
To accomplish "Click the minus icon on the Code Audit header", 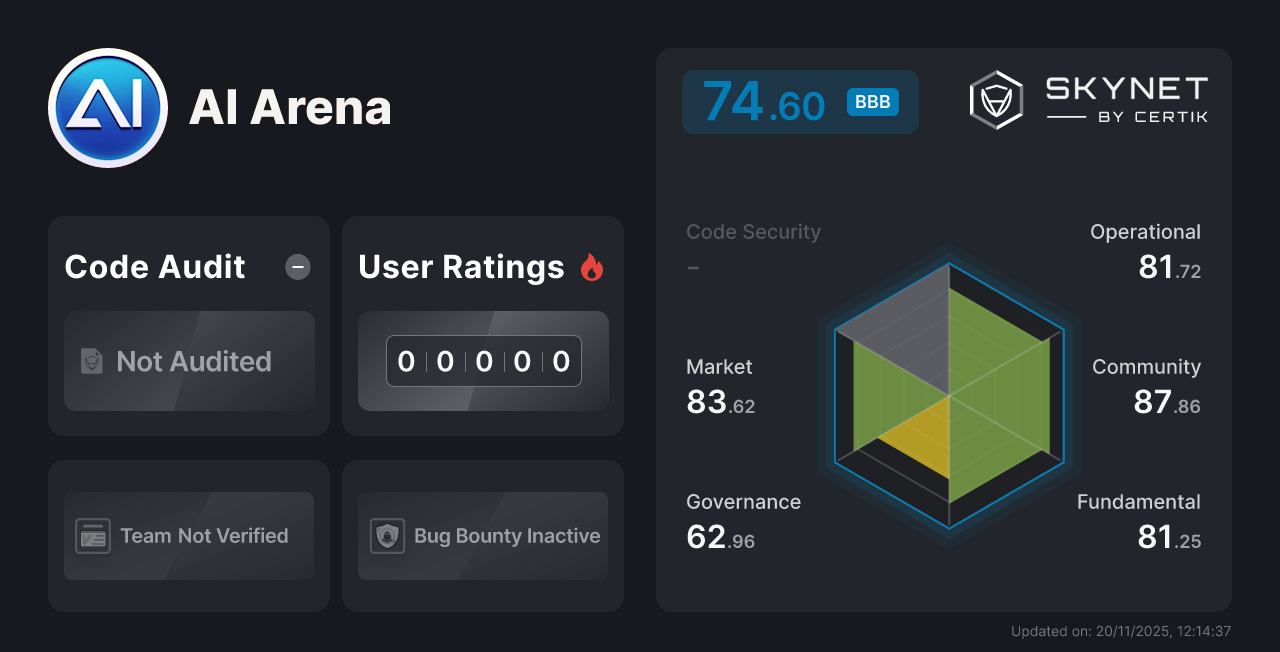I will tap(297, 266).
